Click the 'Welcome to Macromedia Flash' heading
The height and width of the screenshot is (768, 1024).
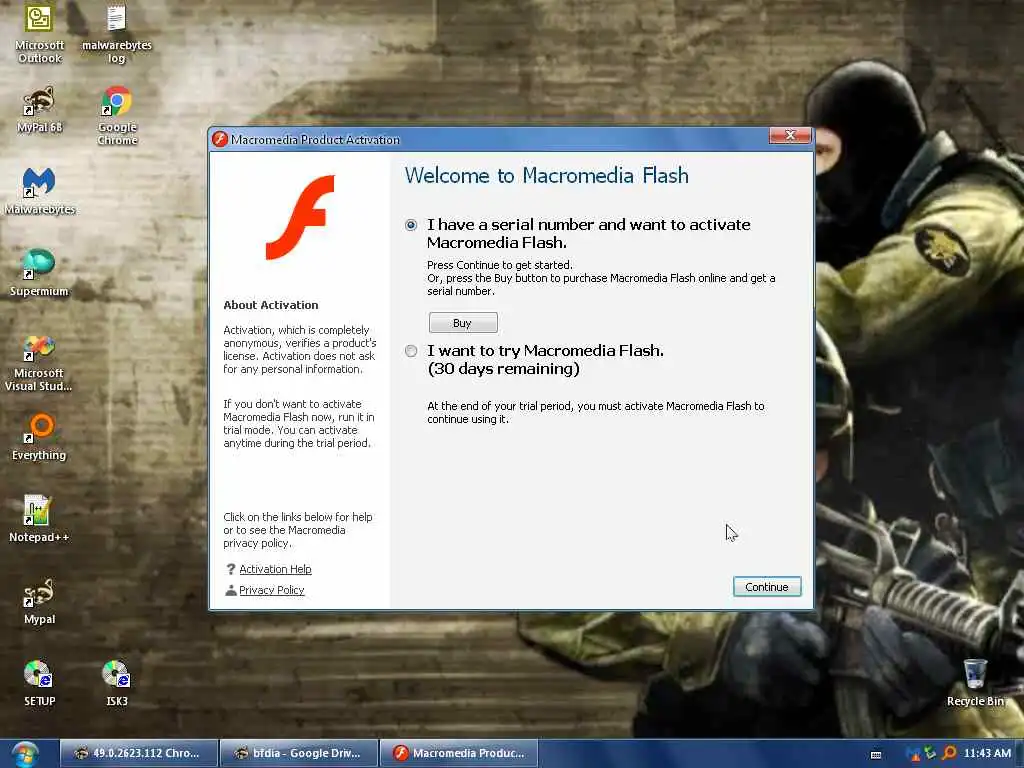[x=547, y=176]
